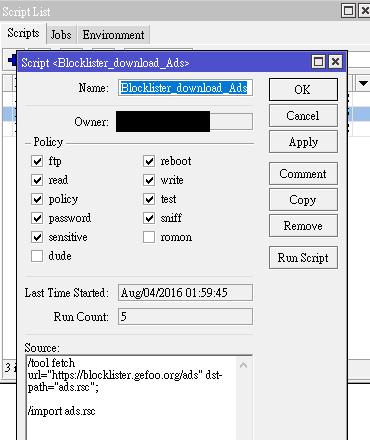The image size is (370, 440).
Task: Enable the dude policy checkbox
Action: click(x=37, y=256)
